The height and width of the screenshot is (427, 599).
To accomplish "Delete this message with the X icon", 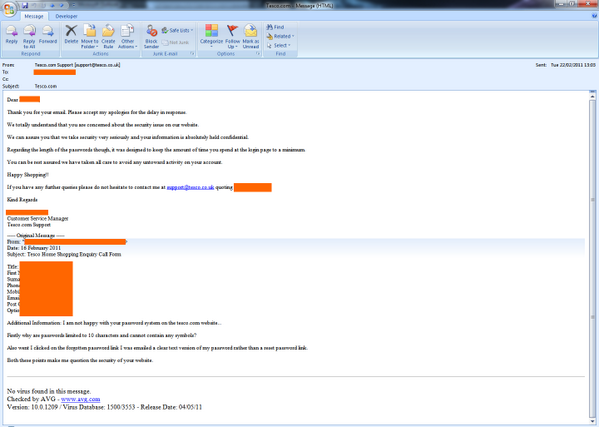I will [x=71, y=35].
